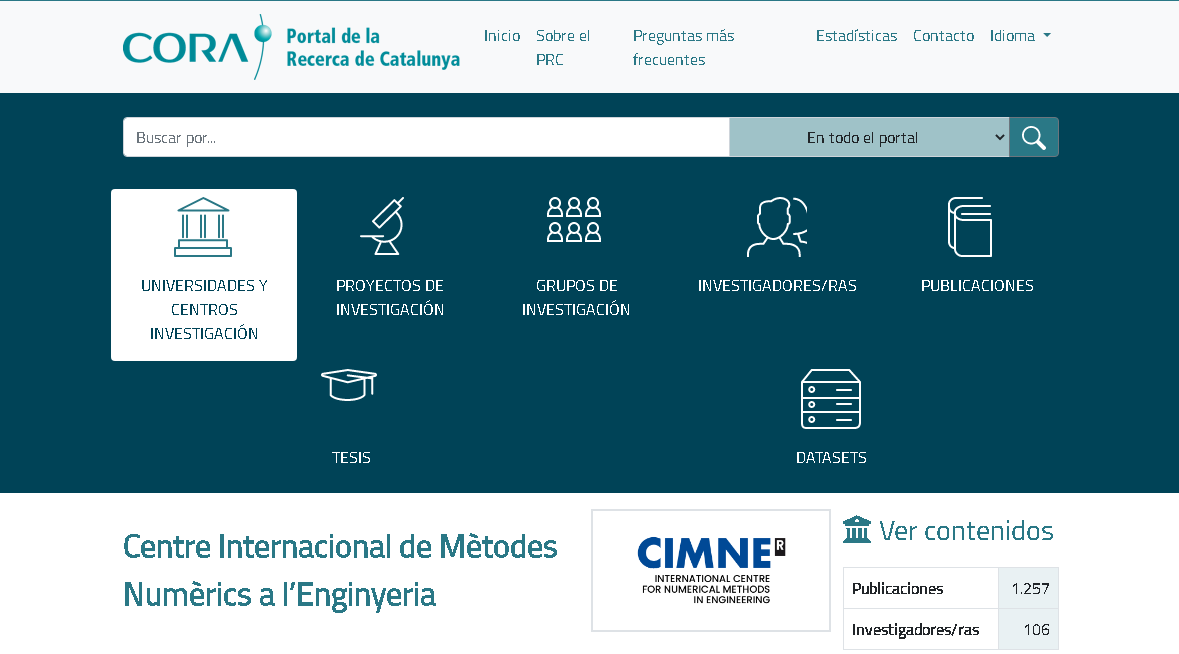Open the Estadísticas page
The height and width of the screenshot is (654, 1179).
pos(856,35)
